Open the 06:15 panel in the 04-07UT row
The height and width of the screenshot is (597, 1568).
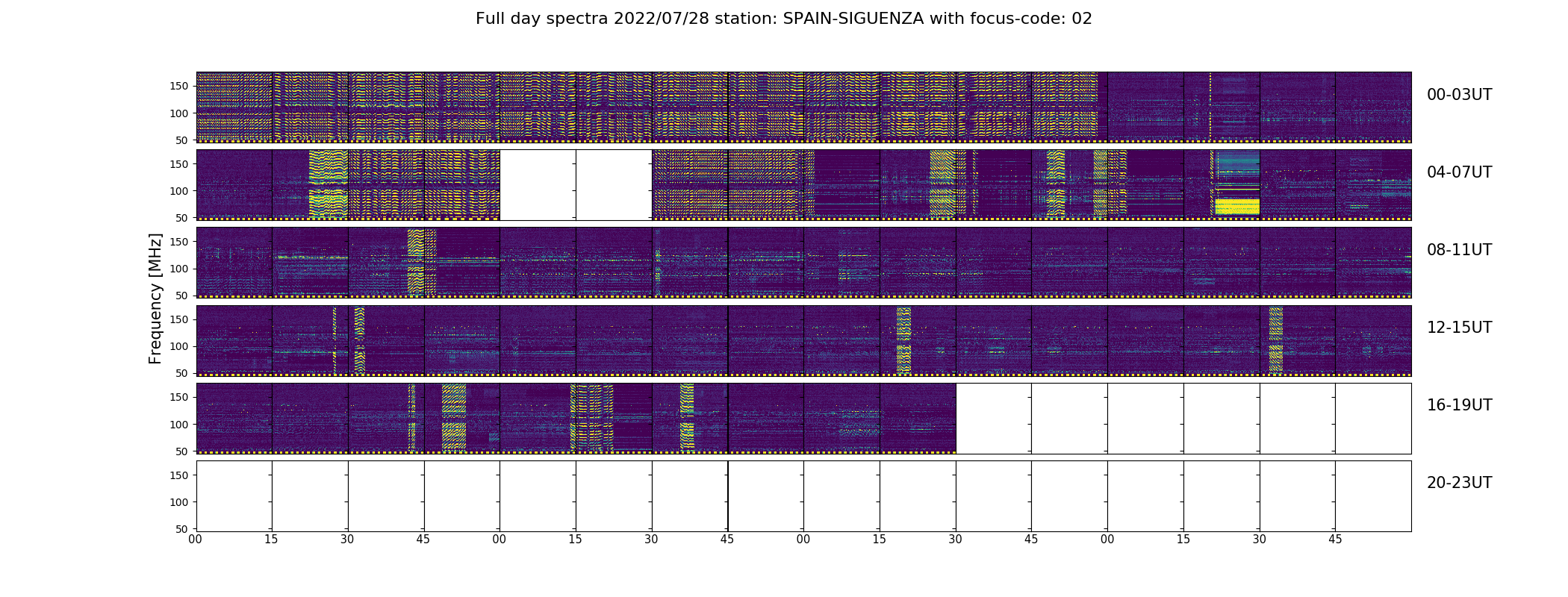(918, 185)
